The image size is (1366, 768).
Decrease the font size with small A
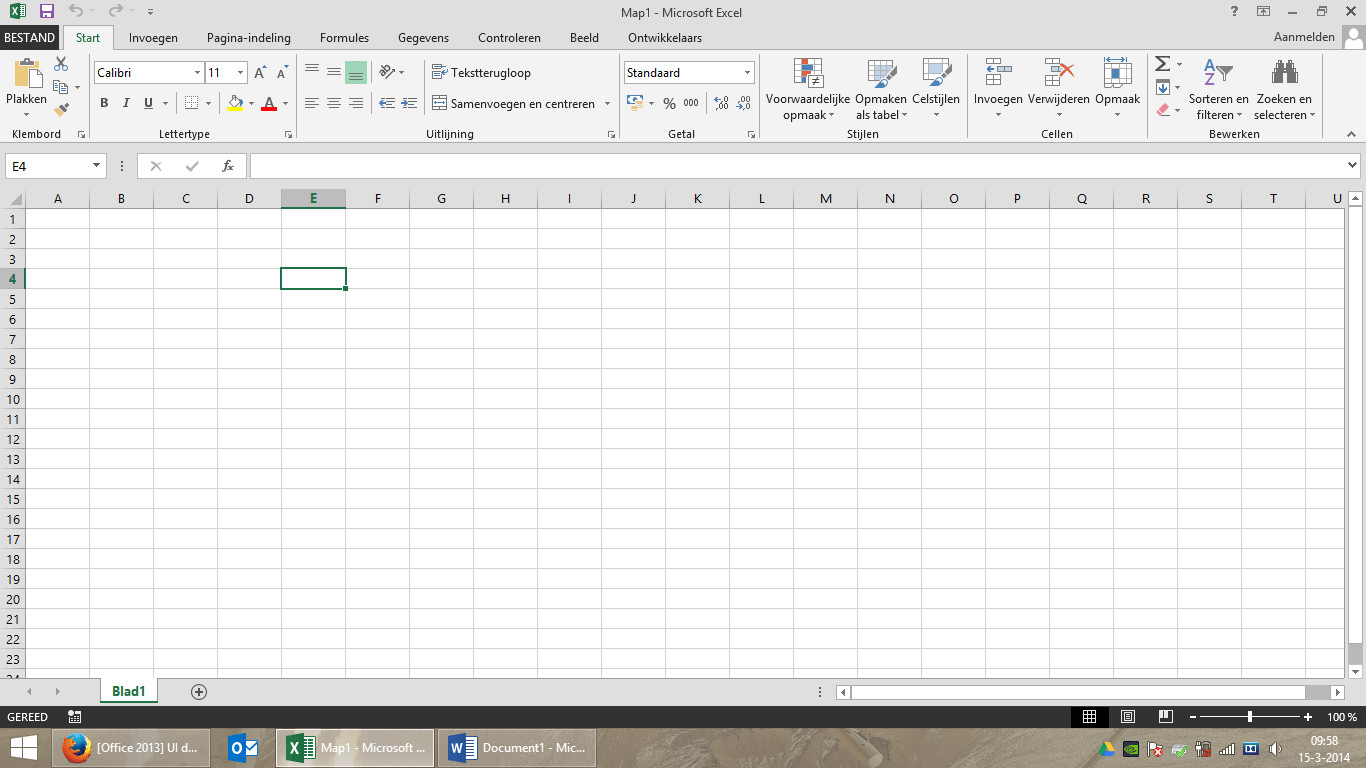click(282, 73)
